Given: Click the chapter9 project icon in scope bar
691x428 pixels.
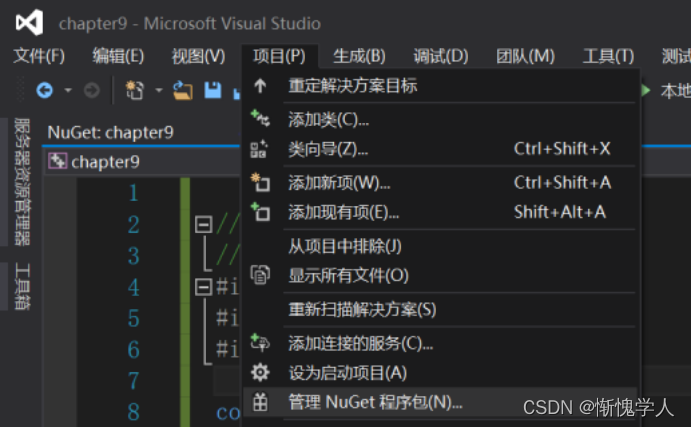Looking at the screenshot, I should [x=57, y=161].
